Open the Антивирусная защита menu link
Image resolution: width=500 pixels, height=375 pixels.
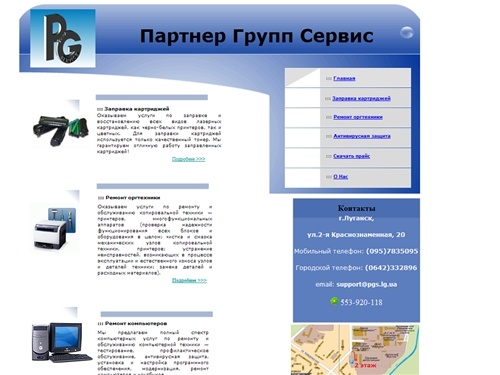362,136
